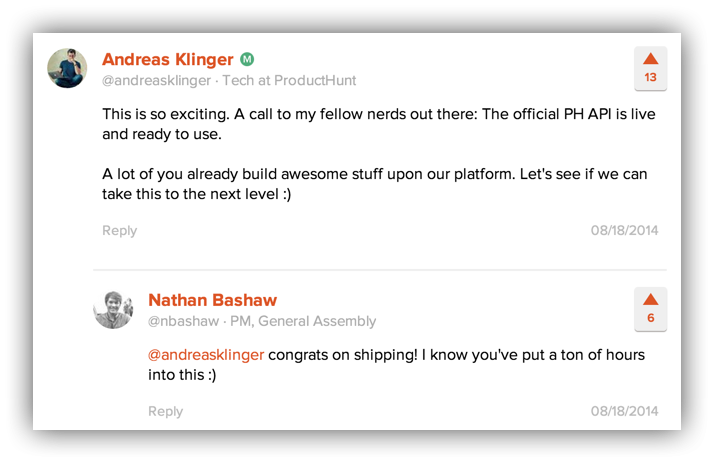
Task: Click the "Tech at ProductHunt" headline
Action: coord(289,81)
